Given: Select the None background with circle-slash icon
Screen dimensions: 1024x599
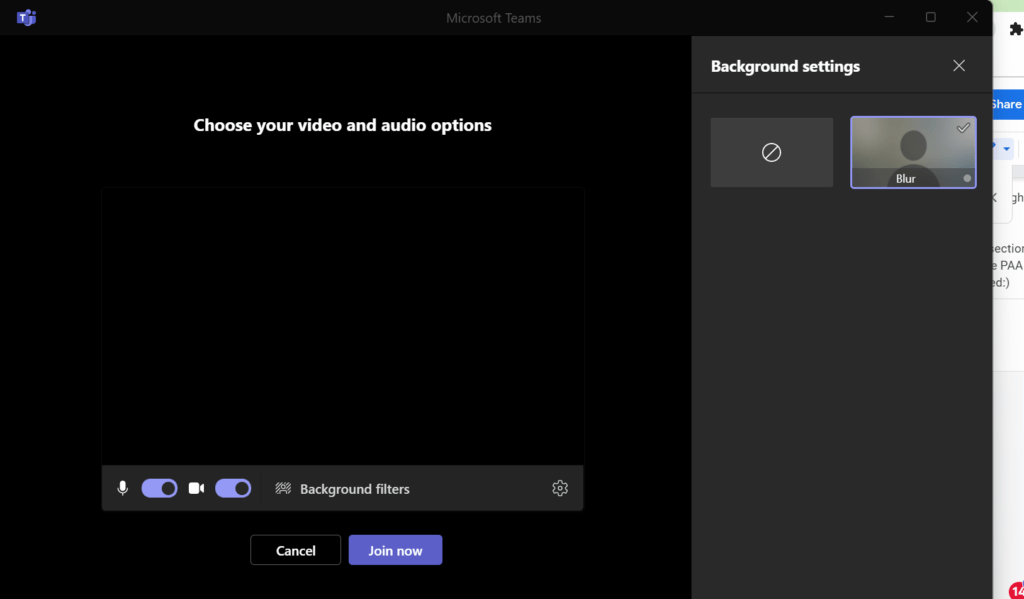Looking at the screenshot, I should pyautogui.click(x=771, y=152).
